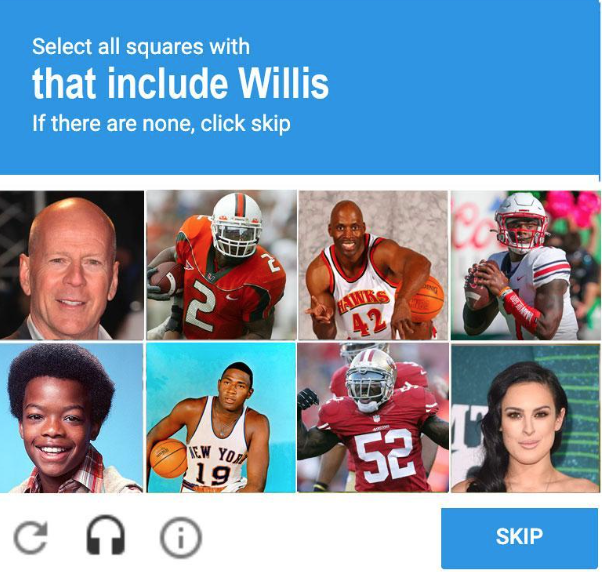602x572 pixels.
Task: Select the orange jersey number 2 football tile
Action: point(222,265)
